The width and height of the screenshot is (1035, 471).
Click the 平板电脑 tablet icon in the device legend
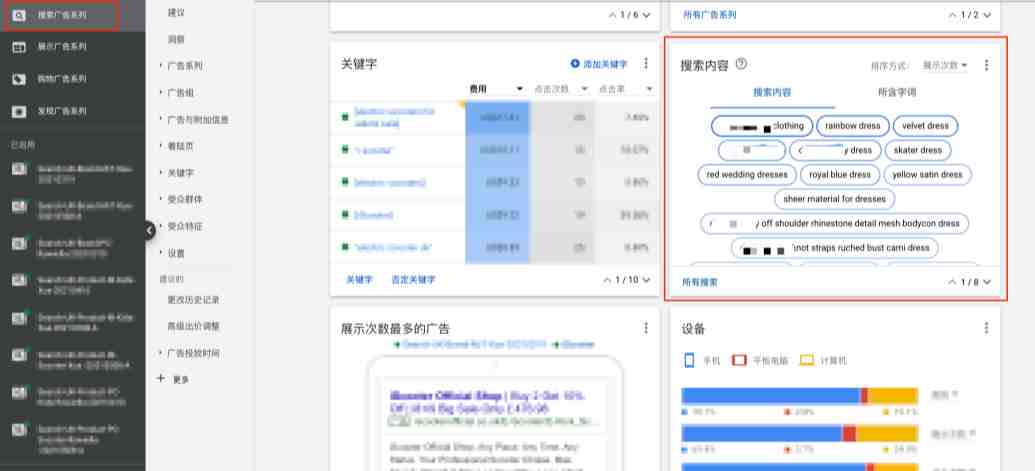[x=739, y=360]
